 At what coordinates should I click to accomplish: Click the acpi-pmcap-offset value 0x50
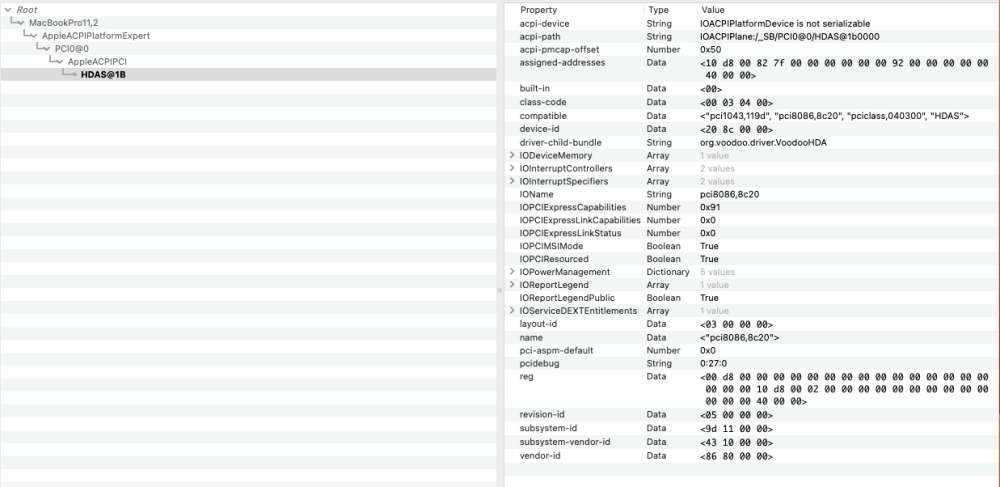tap(711, 50)
